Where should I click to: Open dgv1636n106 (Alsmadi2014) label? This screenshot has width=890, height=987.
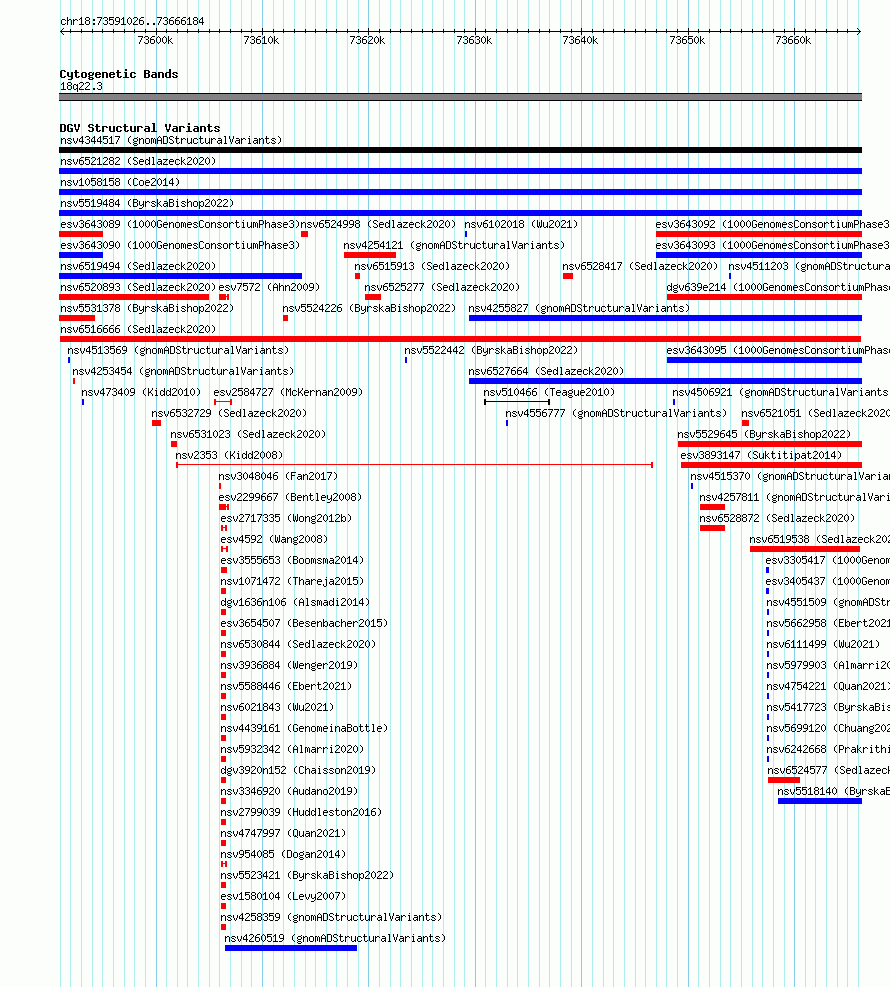pyautogui.click(x=295, y=602)
